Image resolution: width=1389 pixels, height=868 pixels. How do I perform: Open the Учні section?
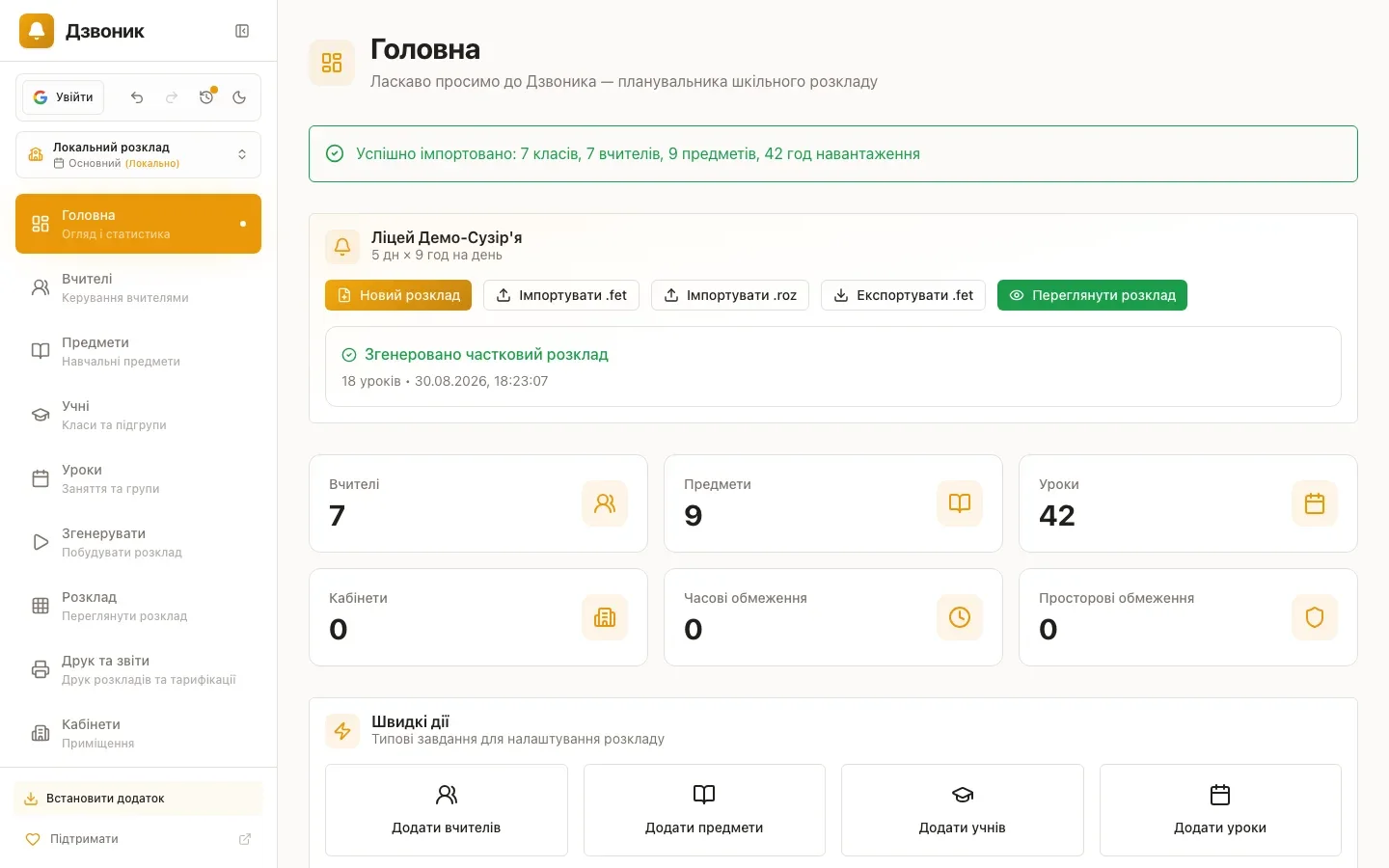coord(138,415)
